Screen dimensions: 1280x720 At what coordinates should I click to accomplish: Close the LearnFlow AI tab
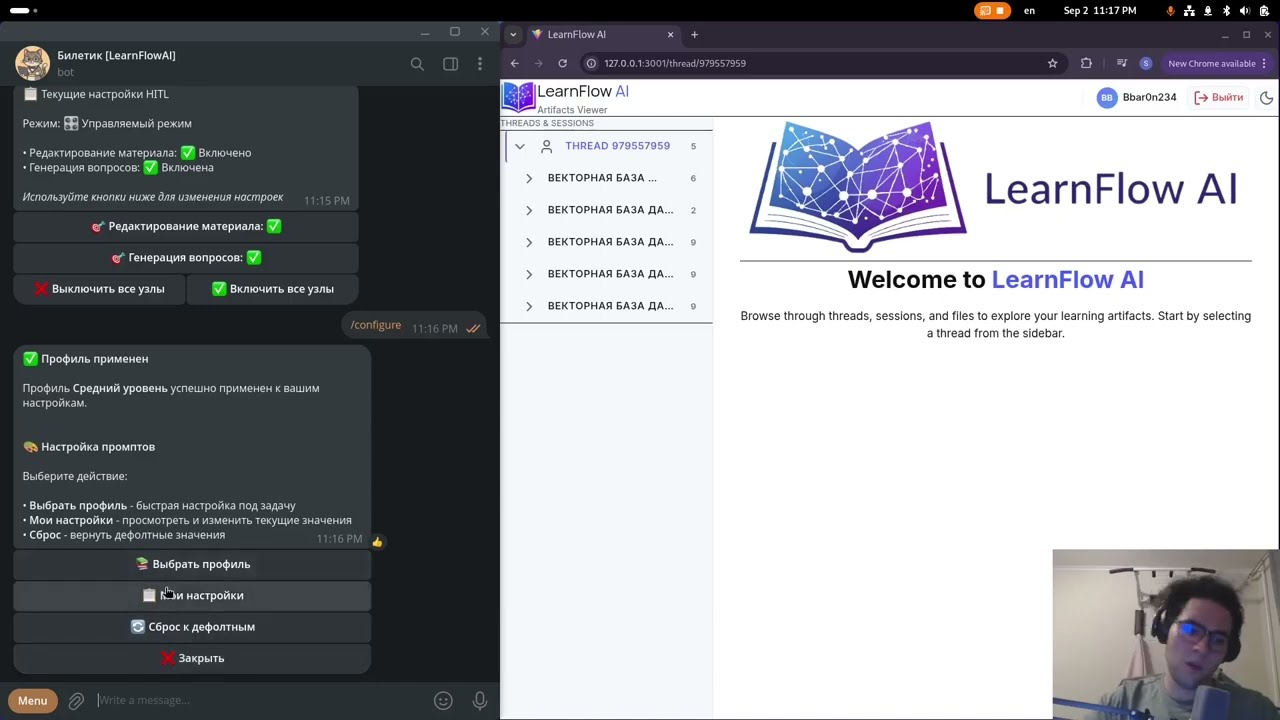(x=670, y=34)
